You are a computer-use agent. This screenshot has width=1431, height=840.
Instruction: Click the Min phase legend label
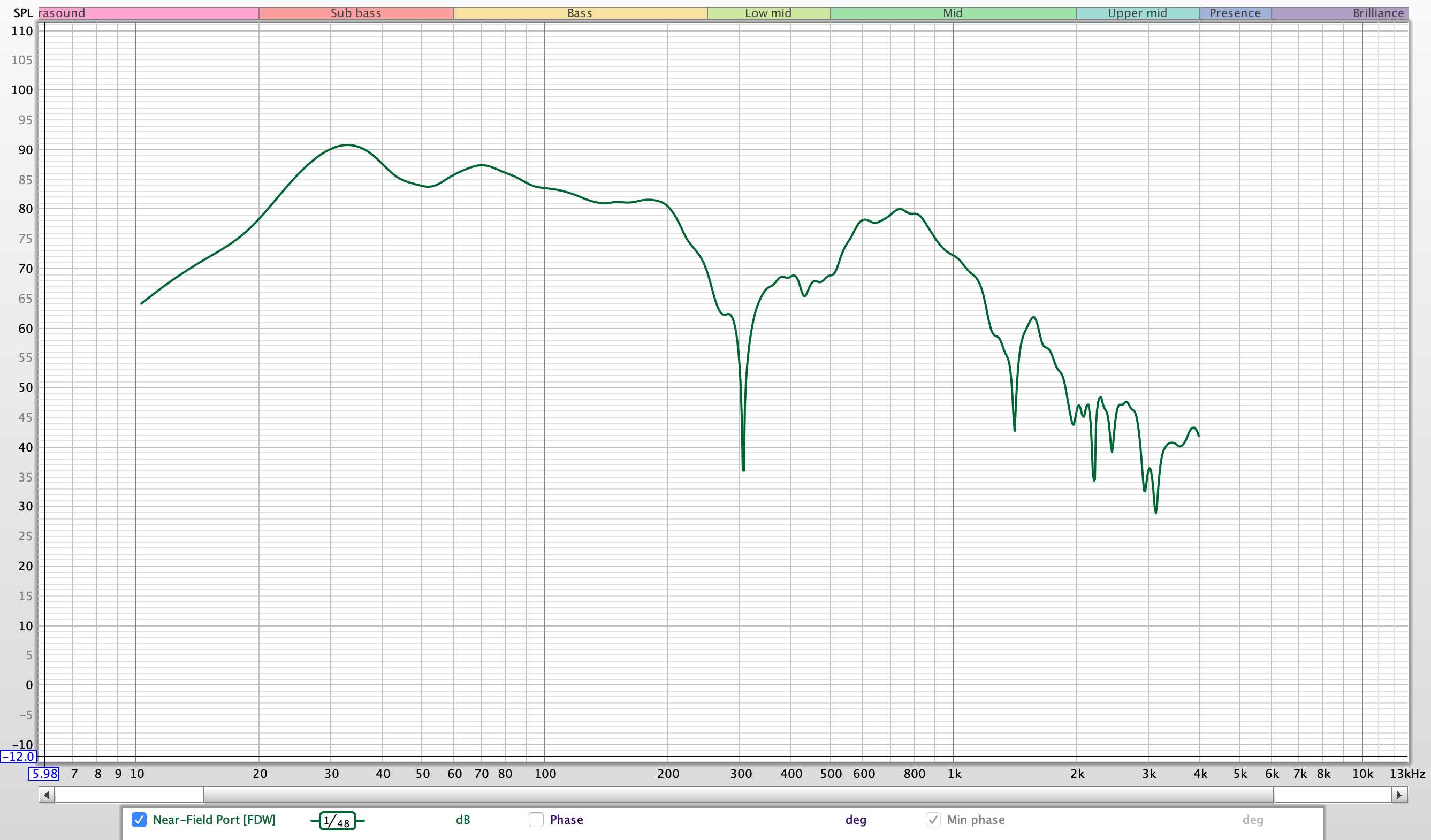click(x=976, y=820)
